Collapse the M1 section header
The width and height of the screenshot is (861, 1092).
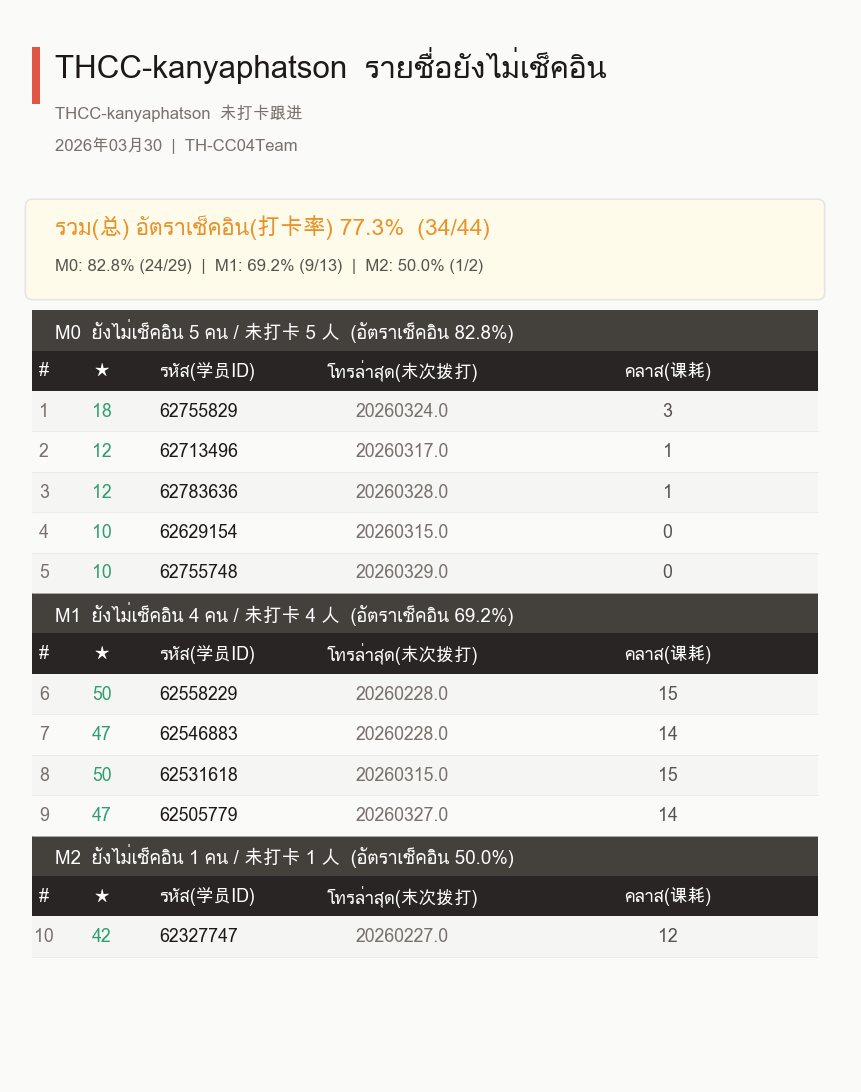[x=425, y=614]
